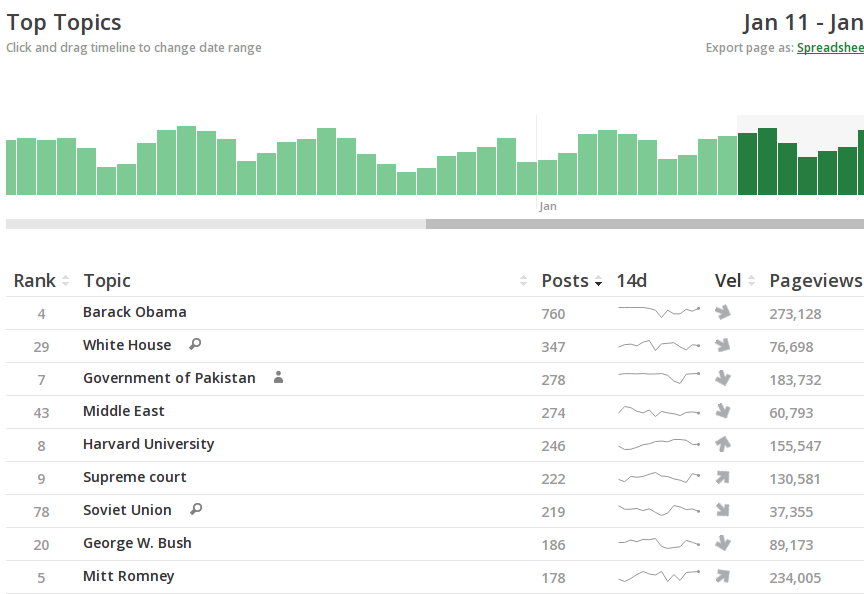Sort the table by Vel column
The height and width of the screenshot is (594, 864).
coord(734,281)
